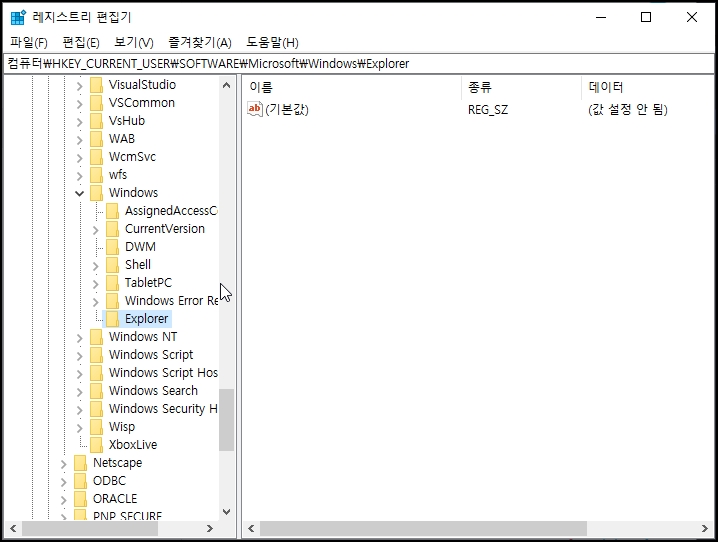718x542 pixels.
Task: Expand the CurrentVersion subkey
Action: 96,230
